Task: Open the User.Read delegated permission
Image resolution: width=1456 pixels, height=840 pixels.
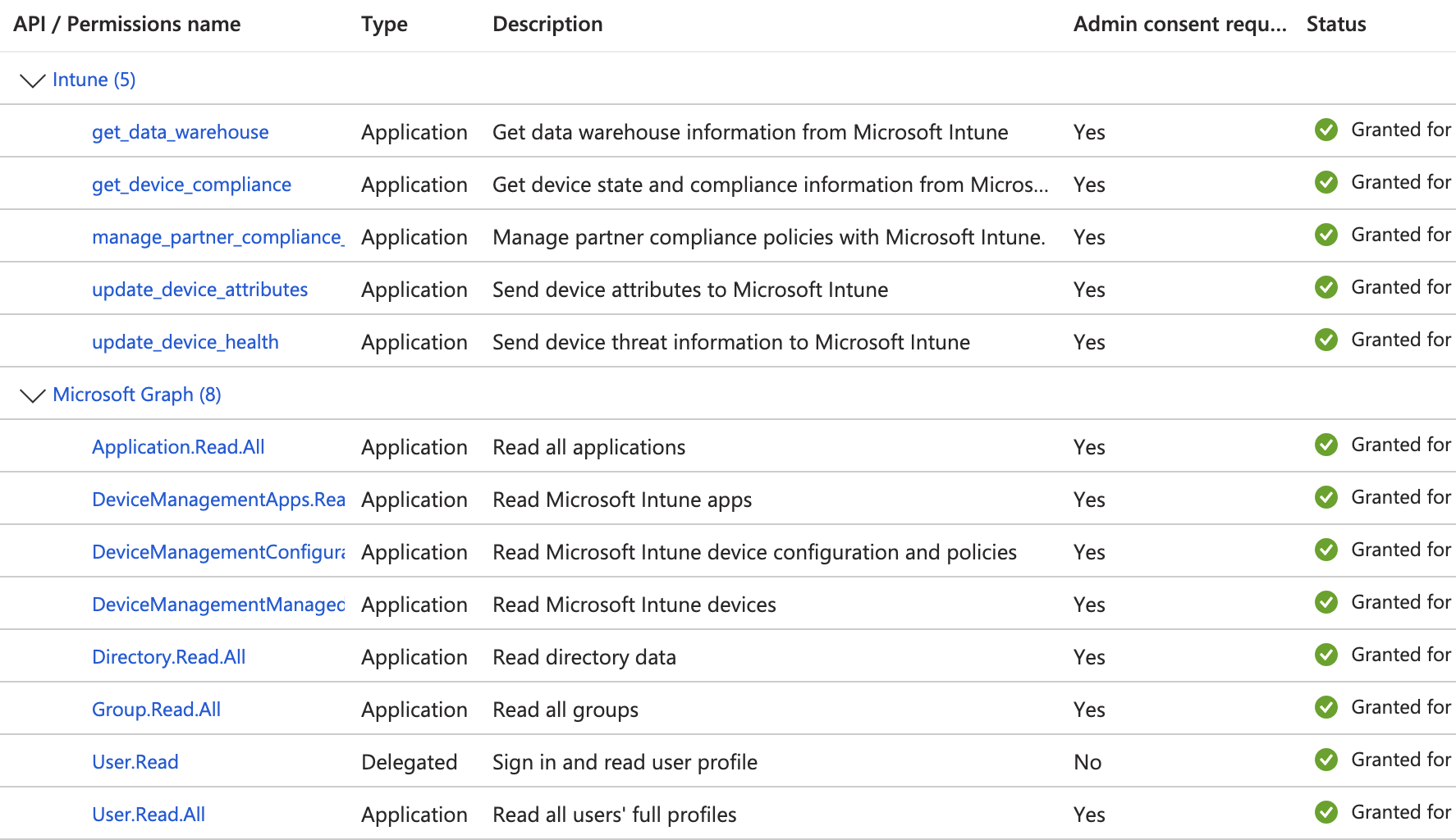Action: coord(135,762)
